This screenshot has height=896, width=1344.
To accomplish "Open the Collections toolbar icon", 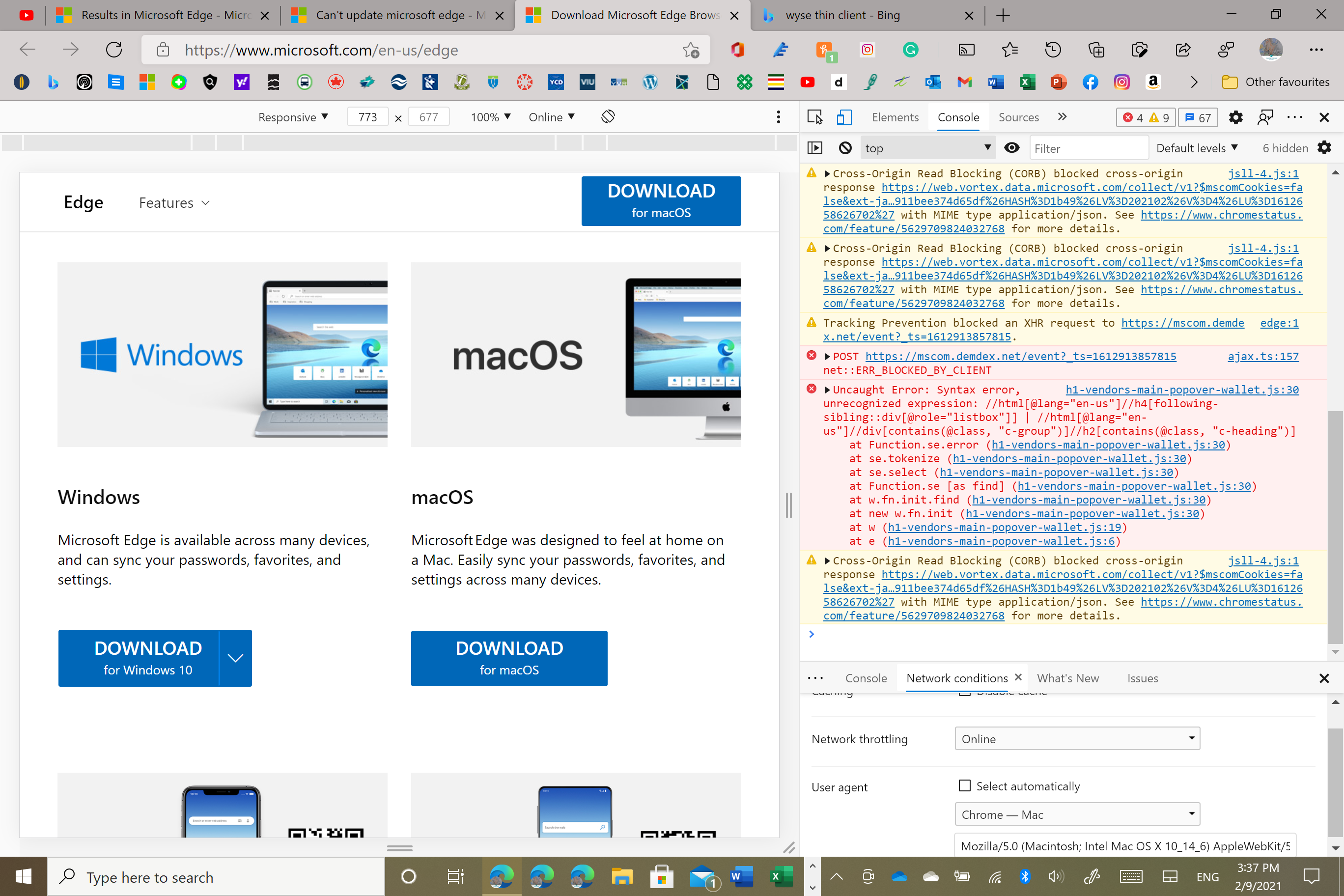I will (x=1096, y=50).
